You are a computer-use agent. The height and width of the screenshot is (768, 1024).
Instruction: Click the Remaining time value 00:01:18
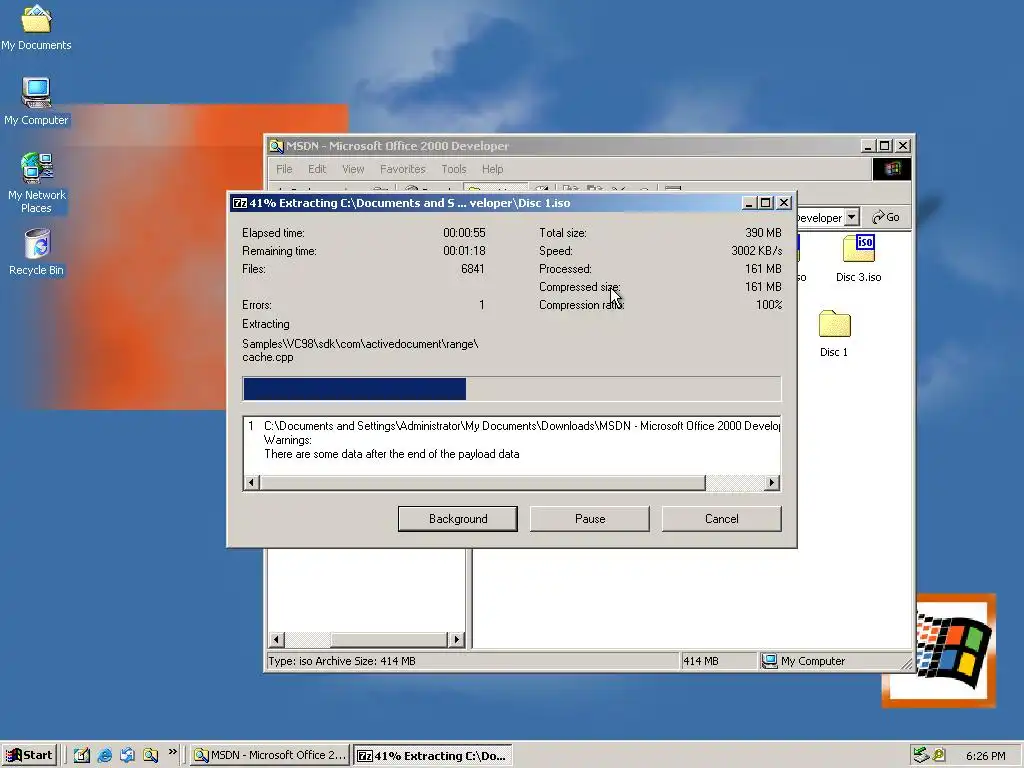tap(464, 251)
